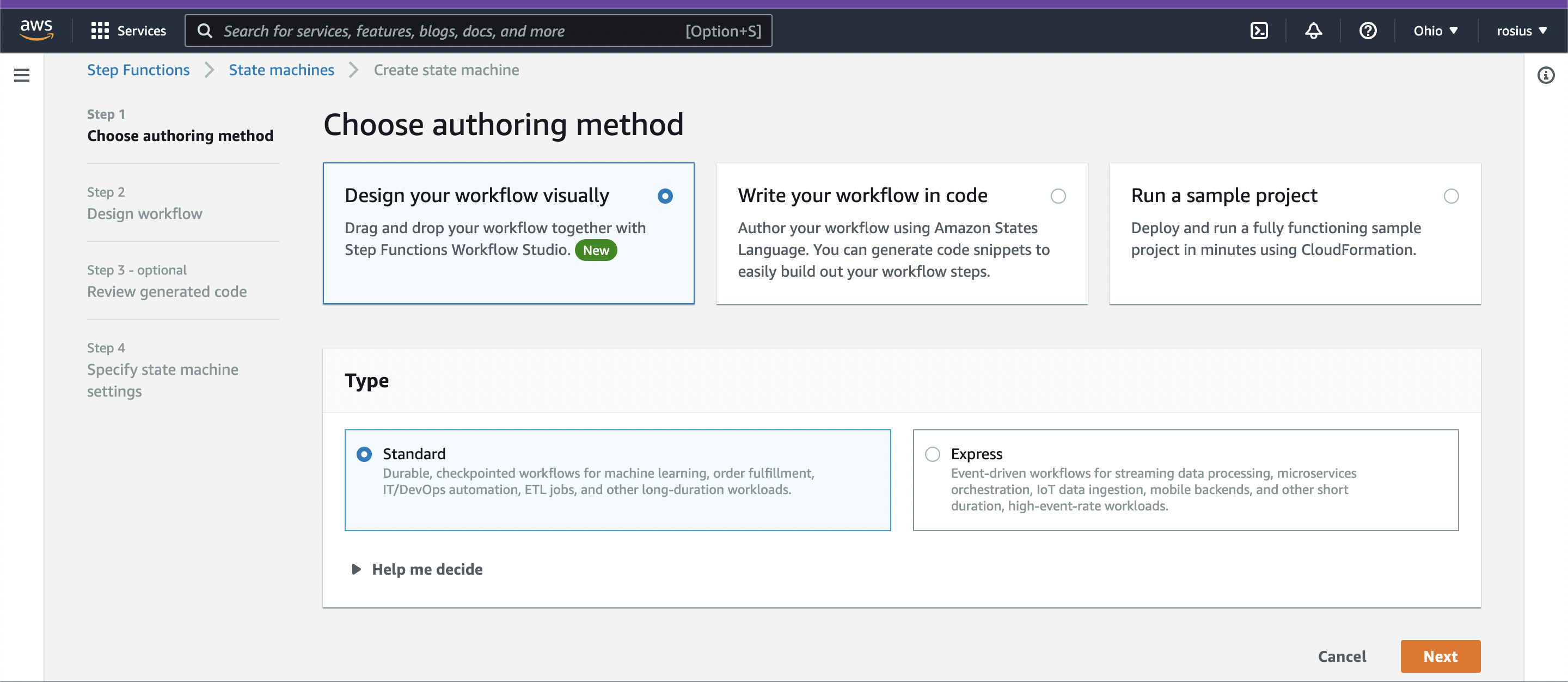Click the AWS logo home icon
1568x682 pixels.
(x=36, y=30)
